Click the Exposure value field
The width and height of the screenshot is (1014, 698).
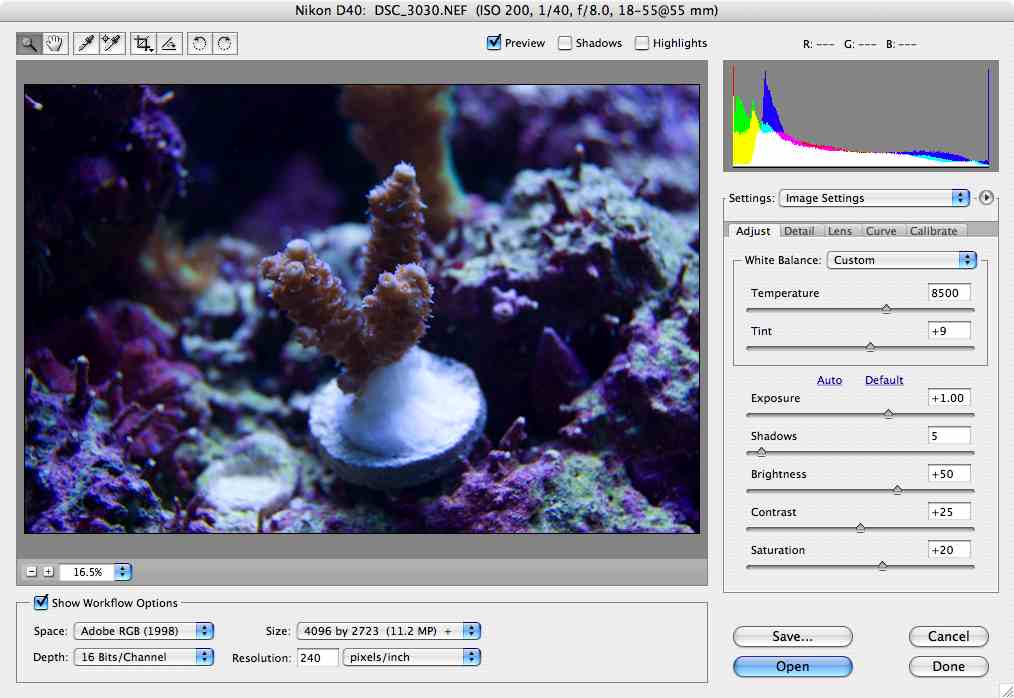tap(949, 398)
